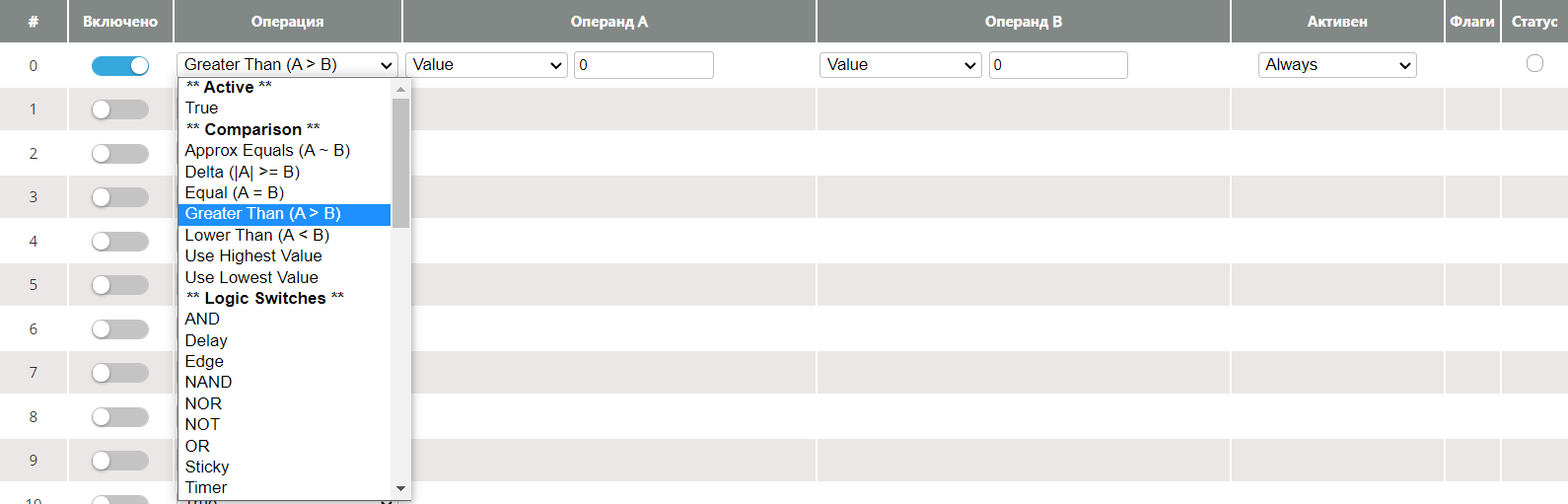1568x504 pixels.
Task: Pick 'Use Highest Value' from the list
Action: pos(253,256)
